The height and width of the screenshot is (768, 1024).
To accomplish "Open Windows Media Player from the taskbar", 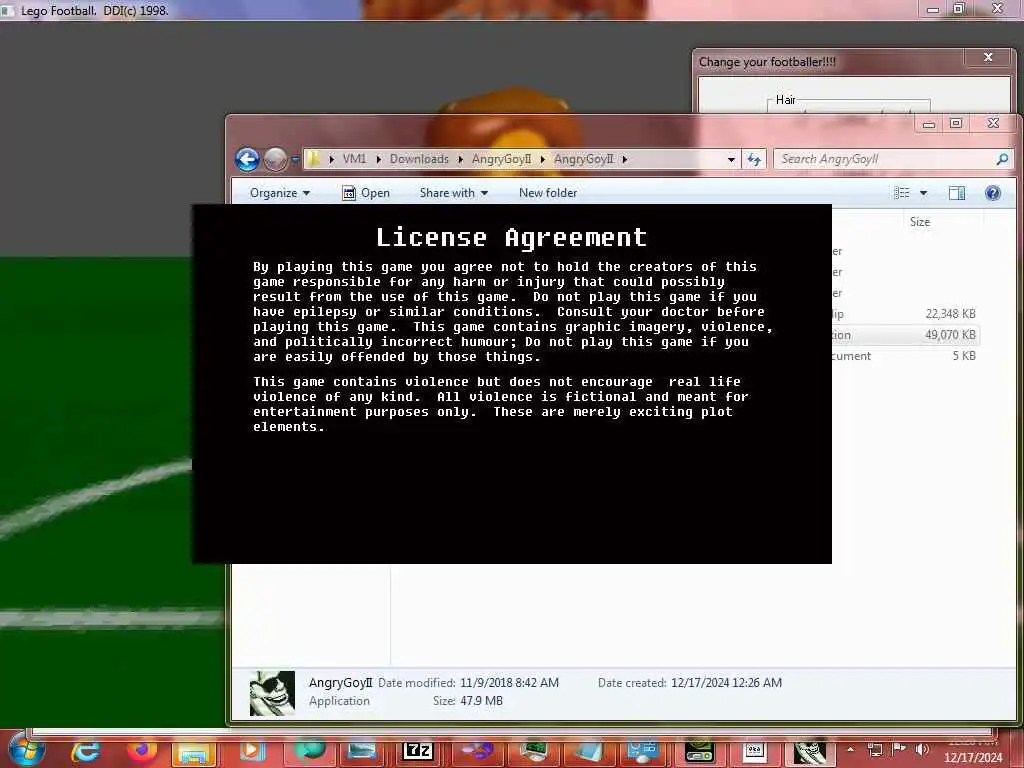I will click(x=252, y=751).
